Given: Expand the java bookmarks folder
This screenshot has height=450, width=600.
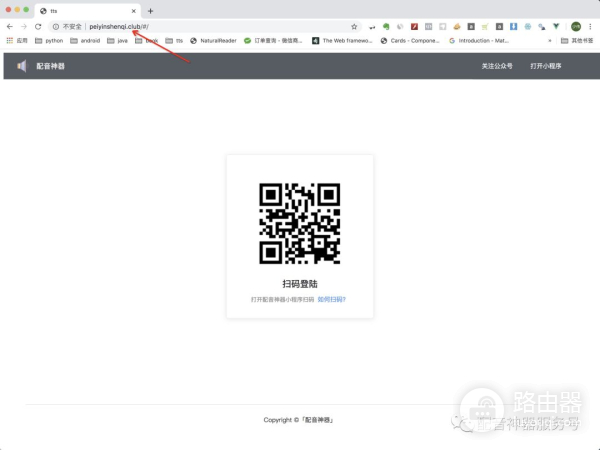Looking at the screenshot, I should (x=117, y=41).
